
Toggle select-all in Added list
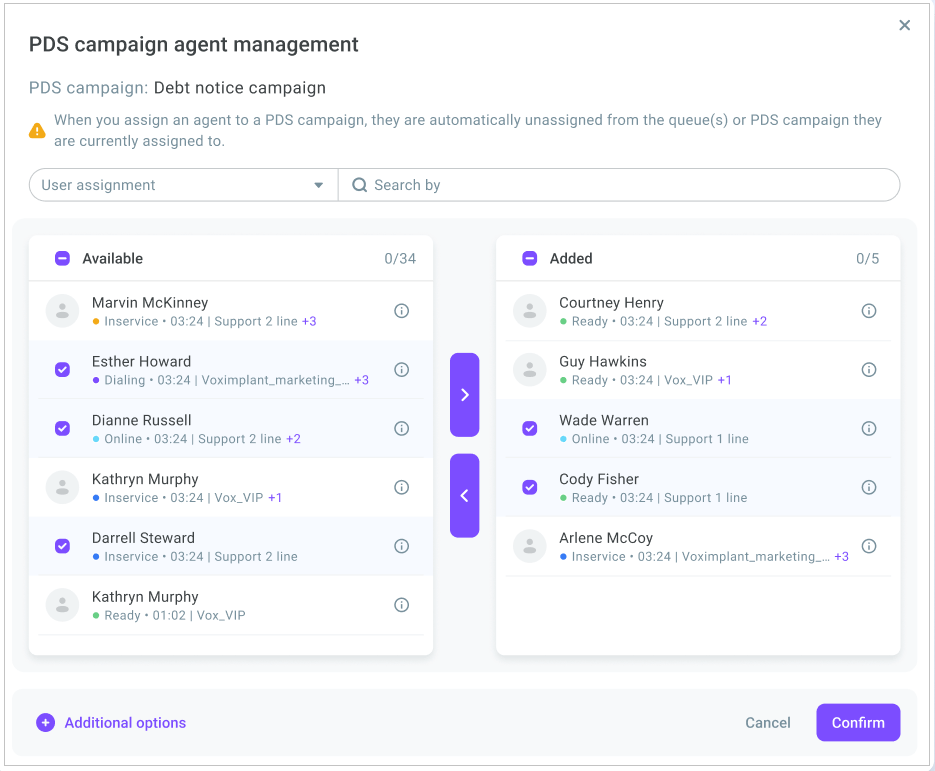click(x=530, y=258)
